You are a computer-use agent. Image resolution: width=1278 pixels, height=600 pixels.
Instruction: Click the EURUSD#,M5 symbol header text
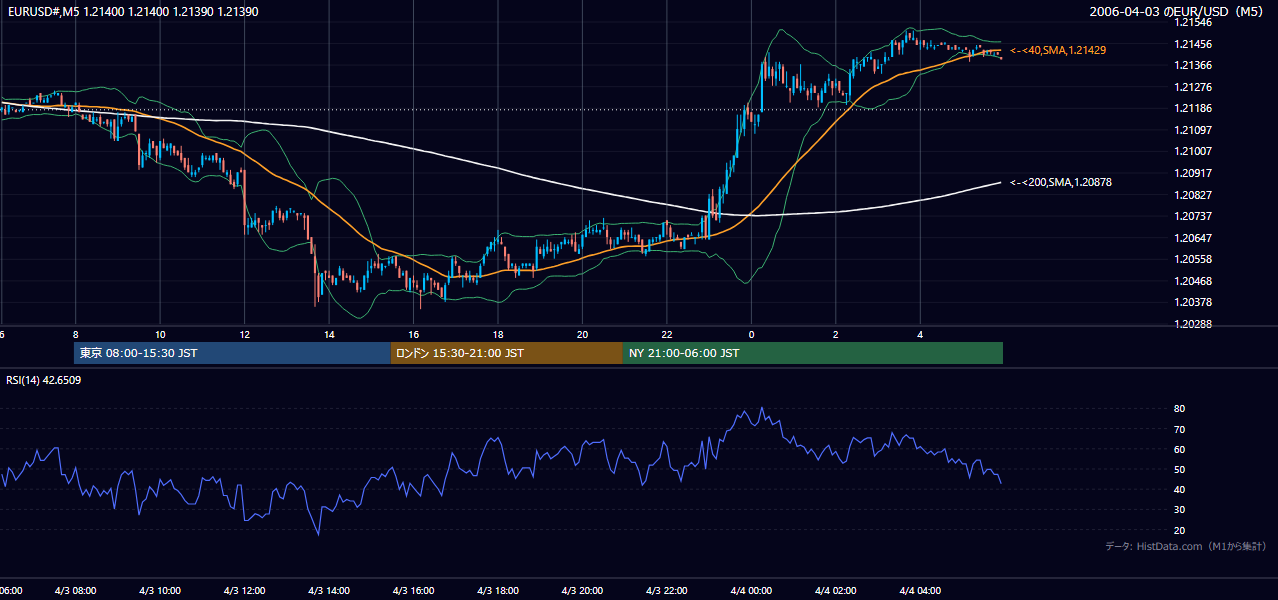[x=131, y=12]
